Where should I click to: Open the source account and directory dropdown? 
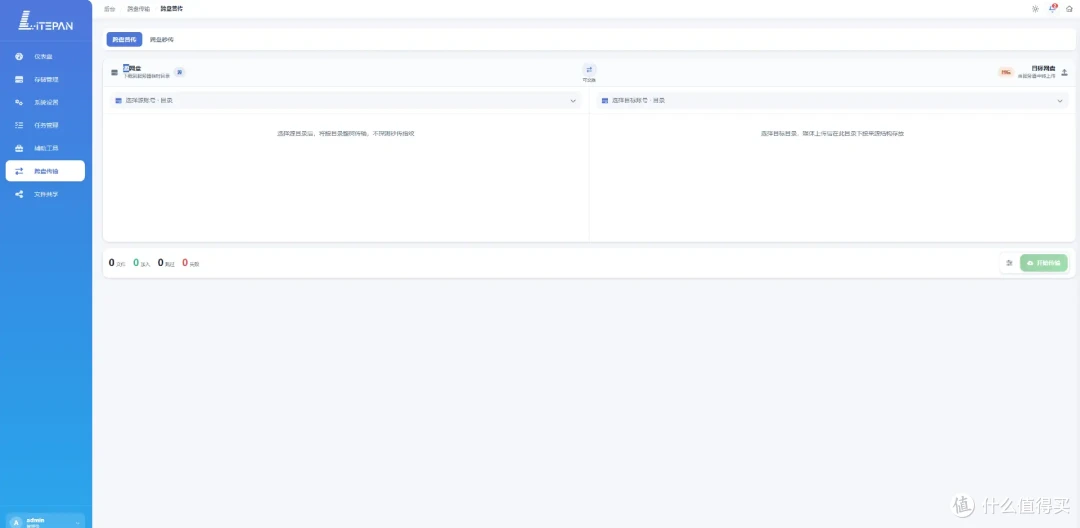pyautogui.click(x=345, y=101)
